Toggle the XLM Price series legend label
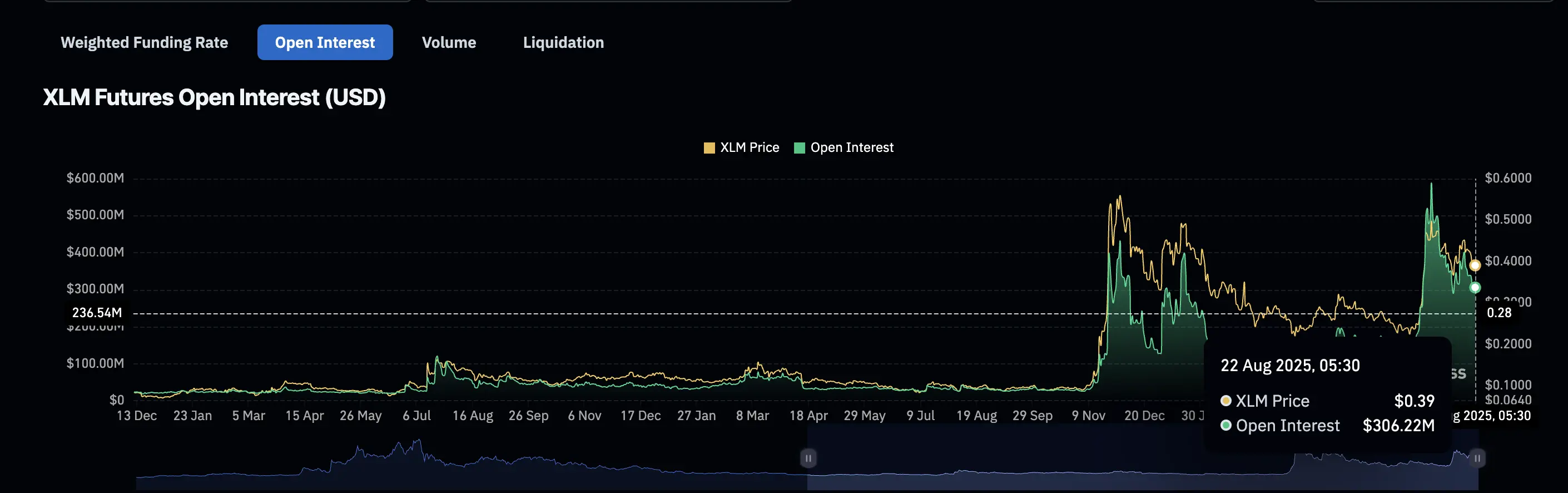1568x493 pixels. click(750, 147)
